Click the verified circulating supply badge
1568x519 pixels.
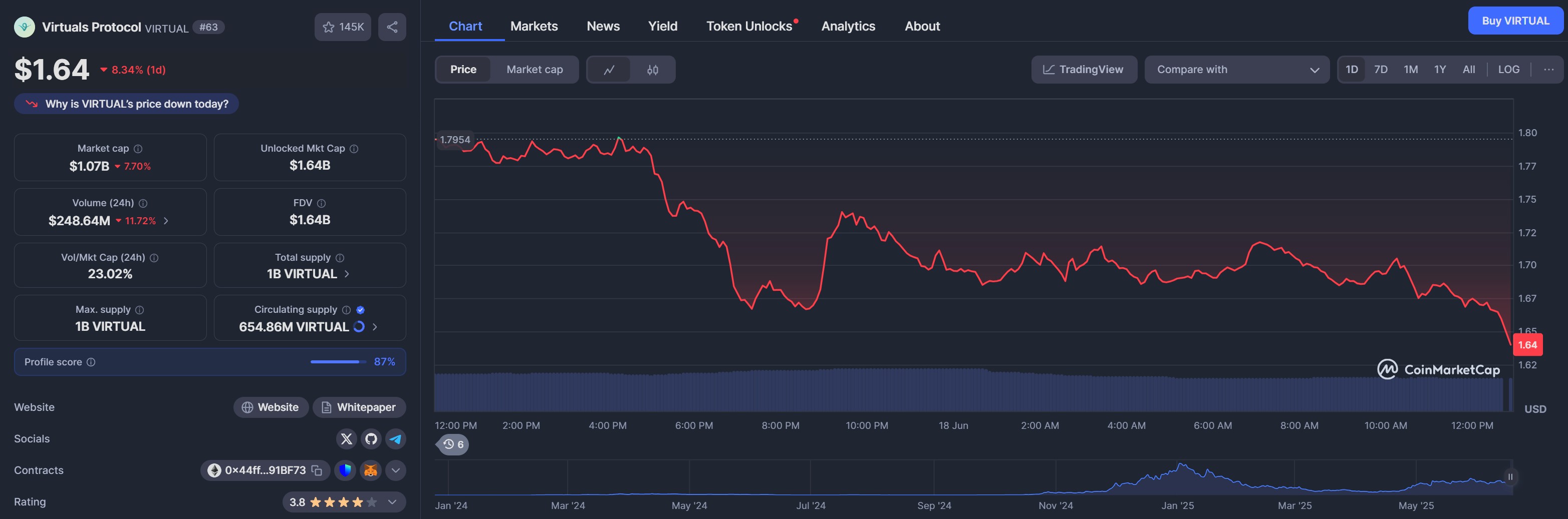(360, 310)
